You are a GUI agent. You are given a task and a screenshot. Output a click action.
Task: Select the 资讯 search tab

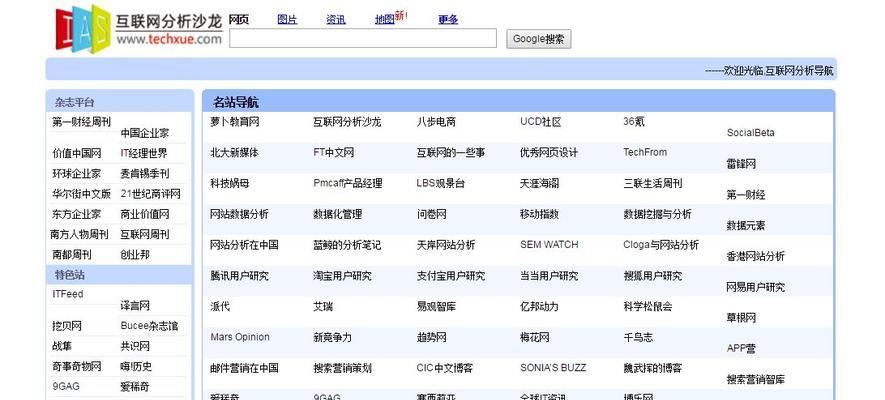coord(336,19)
